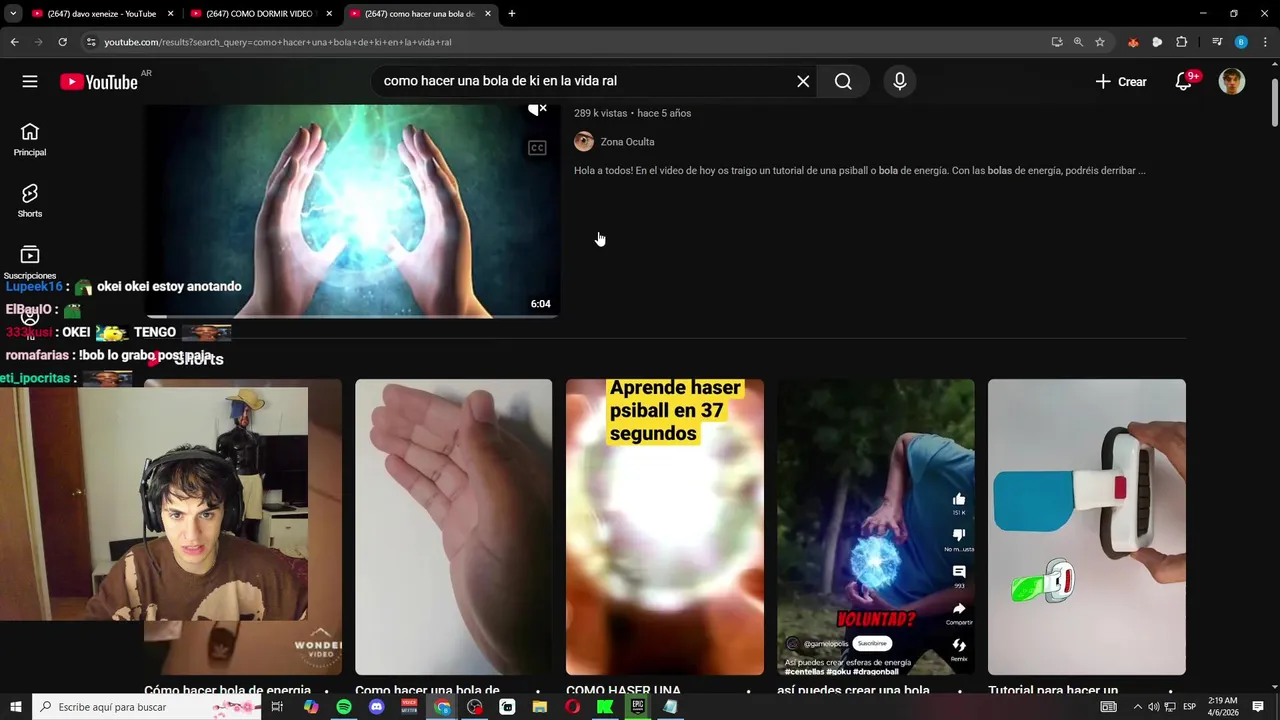Open the MetaMask fox extension

pos(1133,42)
